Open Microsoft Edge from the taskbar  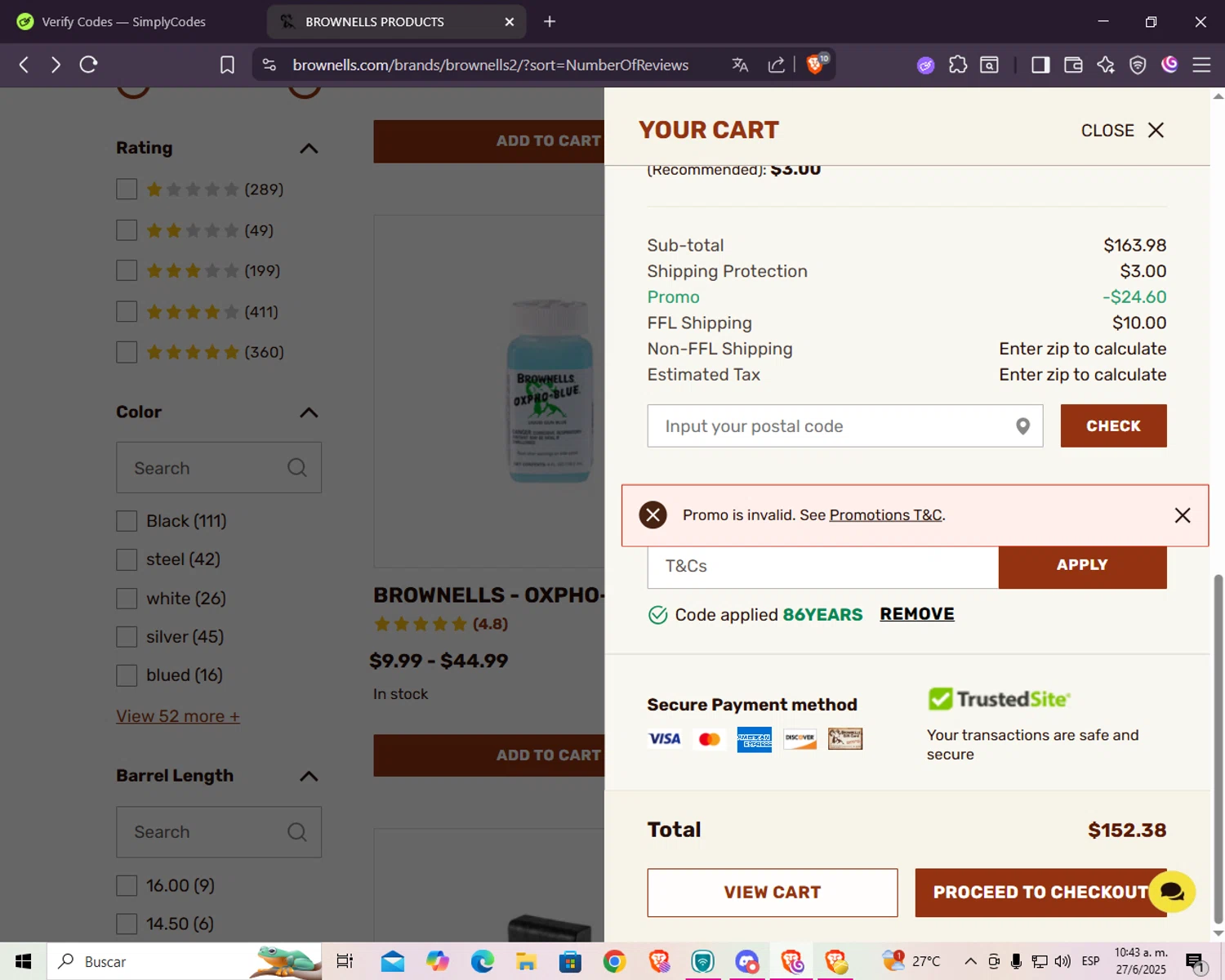pos(482,961)
